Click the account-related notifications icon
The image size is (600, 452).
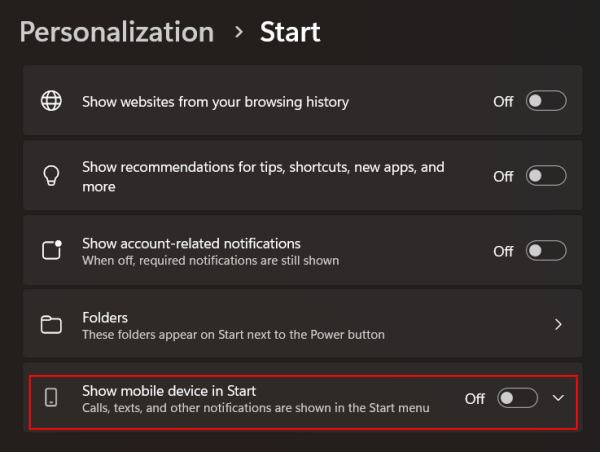[51, 251]
